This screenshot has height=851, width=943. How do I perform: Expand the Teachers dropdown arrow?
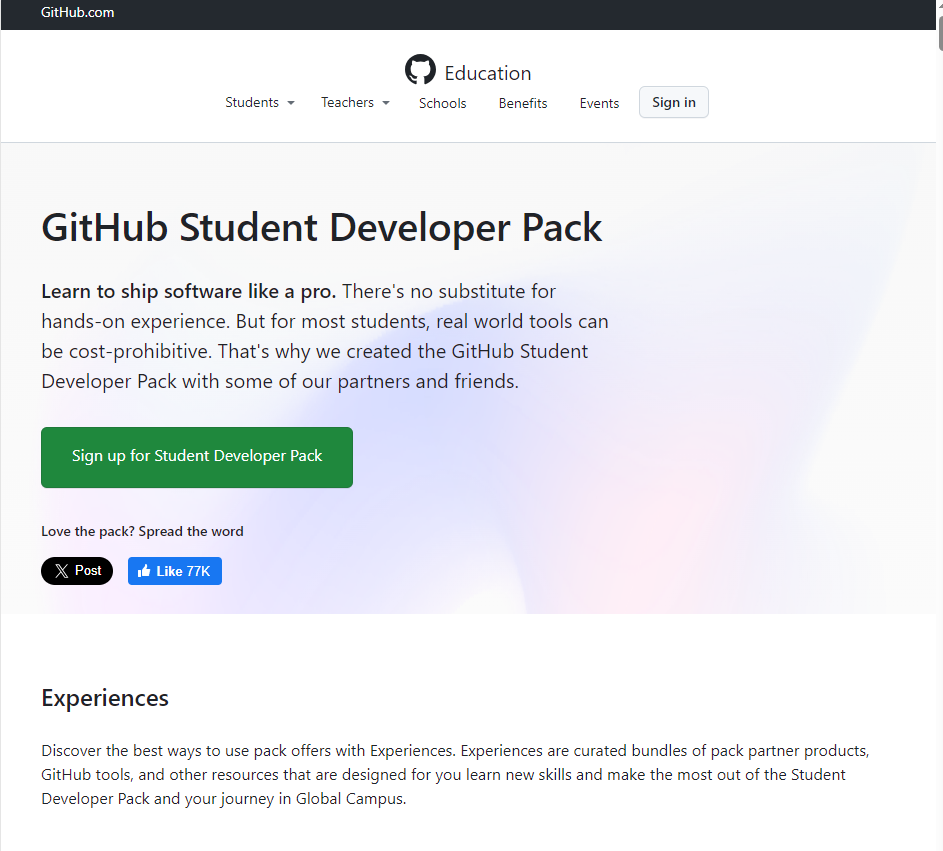[386, 103]
